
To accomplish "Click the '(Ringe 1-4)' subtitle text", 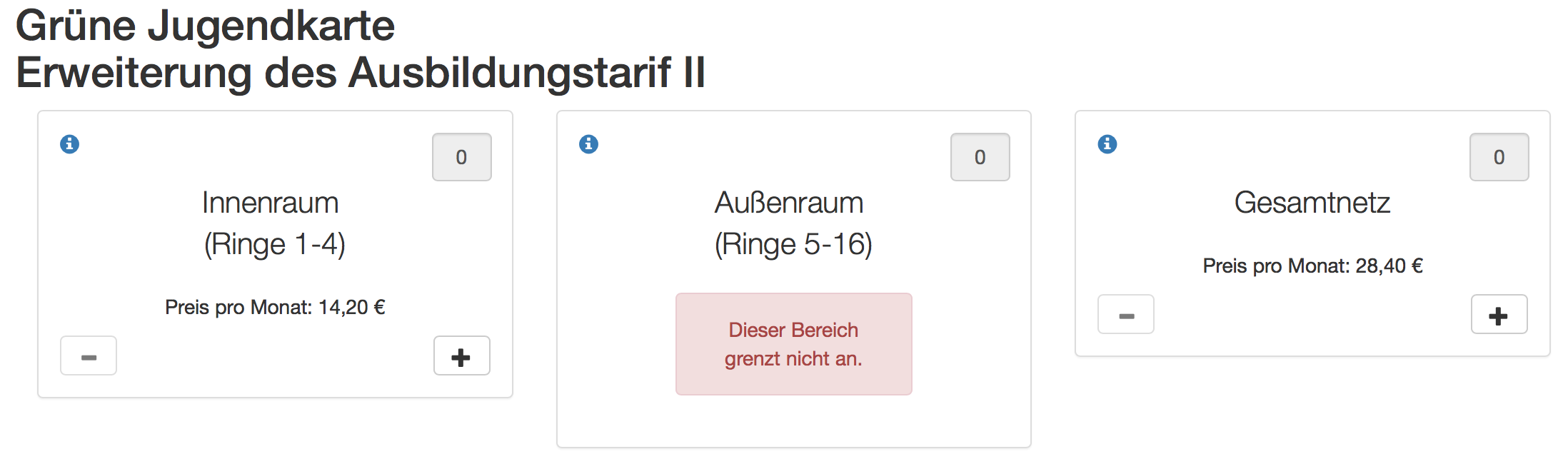I will coord(275,244).
